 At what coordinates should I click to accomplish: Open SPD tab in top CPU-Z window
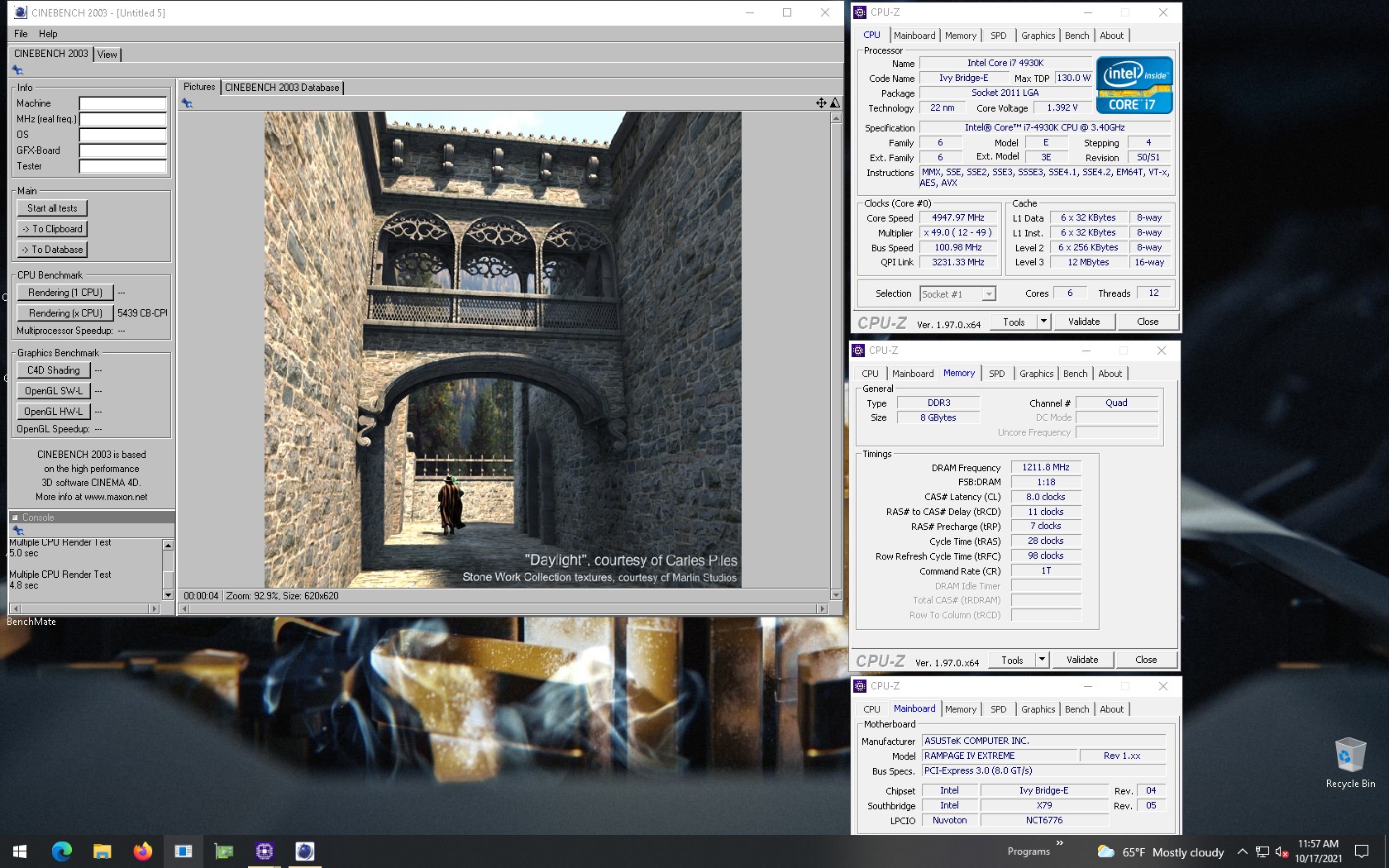[999, 36]
